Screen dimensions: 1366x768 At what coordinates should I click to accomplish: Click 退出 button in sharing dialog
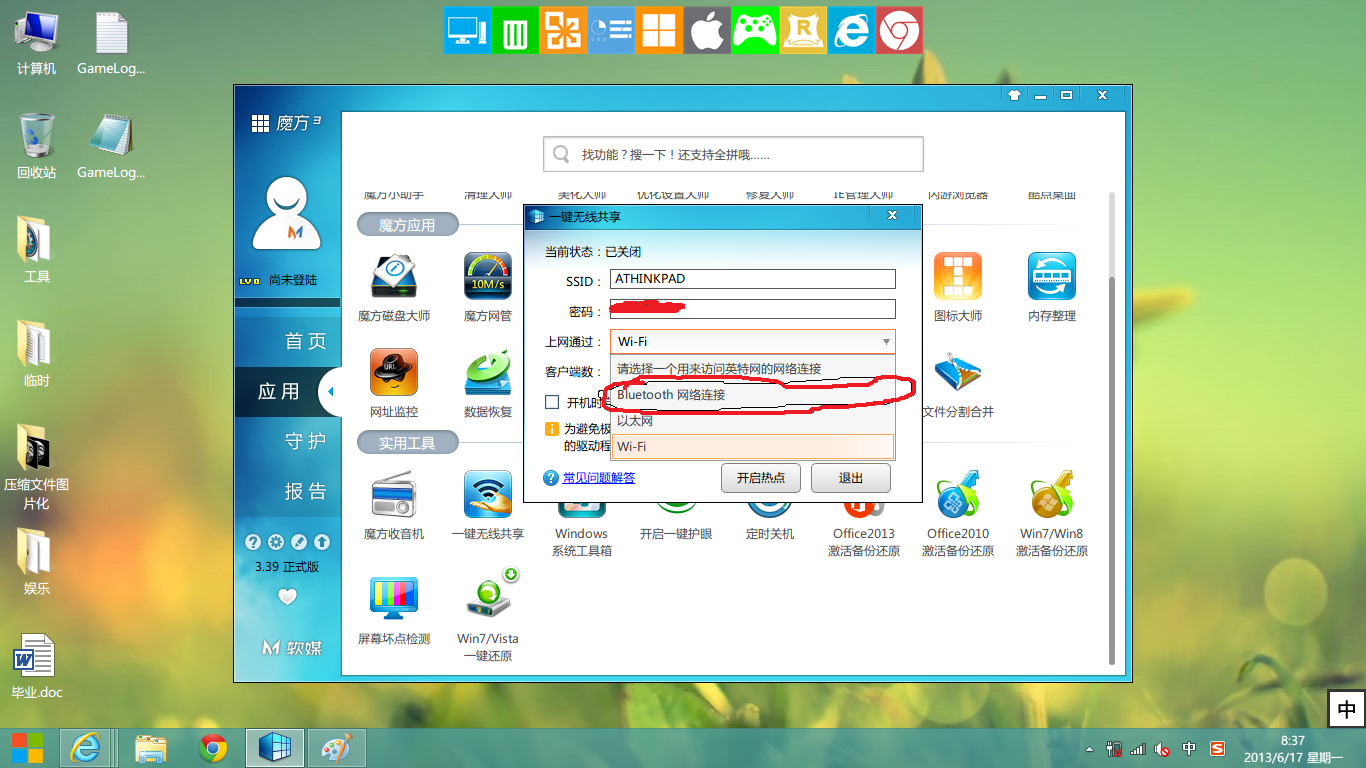851,478
